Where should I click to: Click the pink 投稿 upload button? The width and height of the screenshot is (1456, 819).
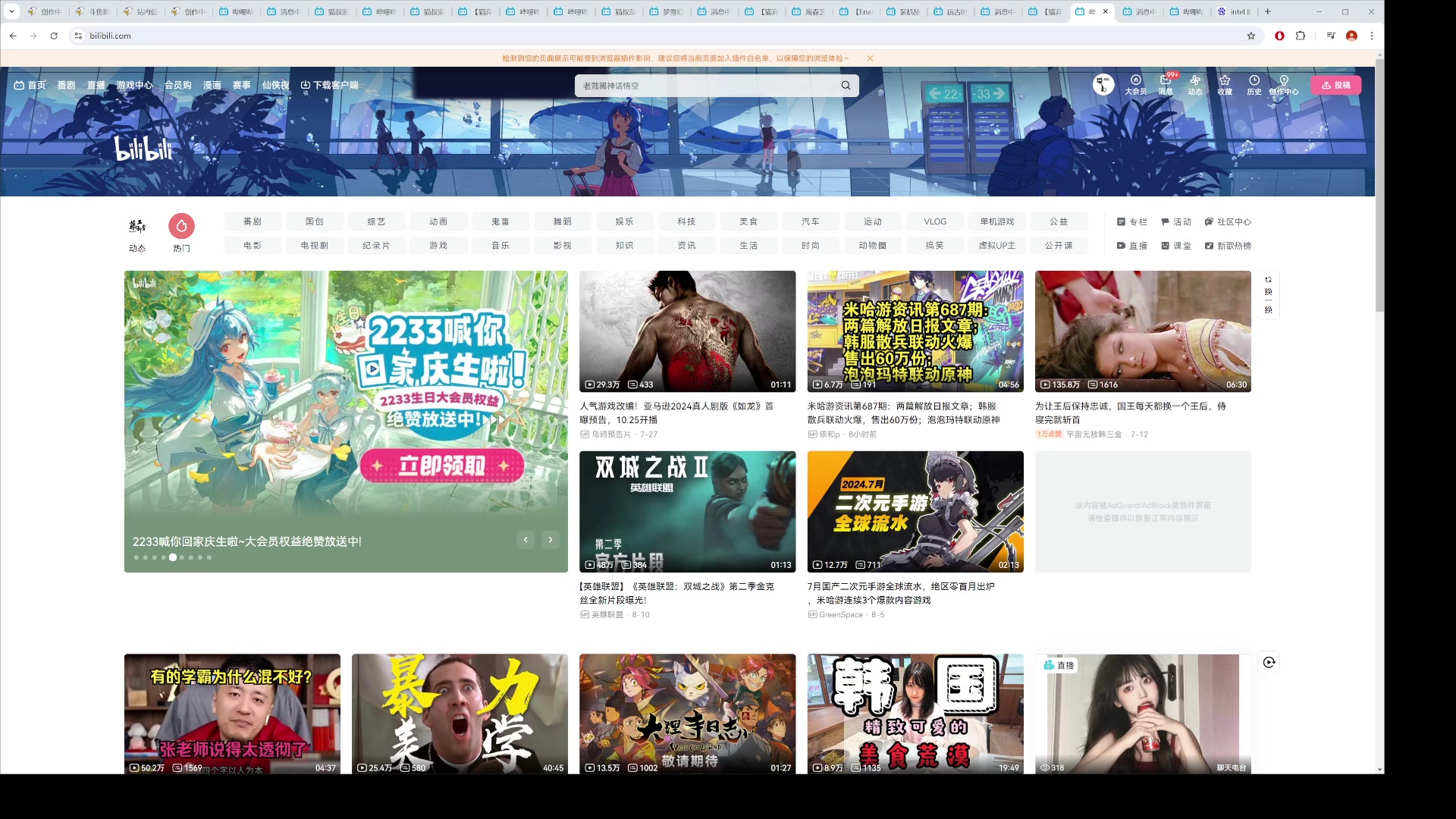point(1336,85)
